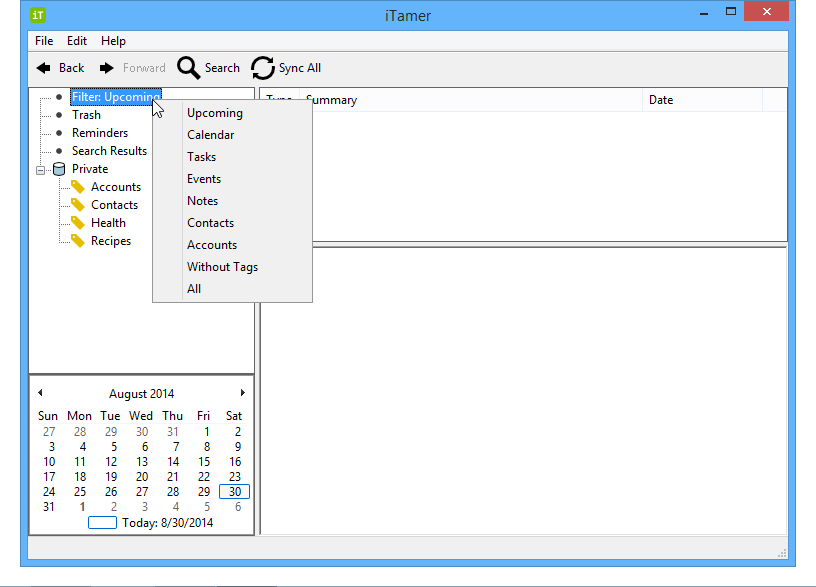The height and width of the screenshot is (587, 816).
Task: Click the yellow tag icon beside Health
Action: (x=78, y=223)
